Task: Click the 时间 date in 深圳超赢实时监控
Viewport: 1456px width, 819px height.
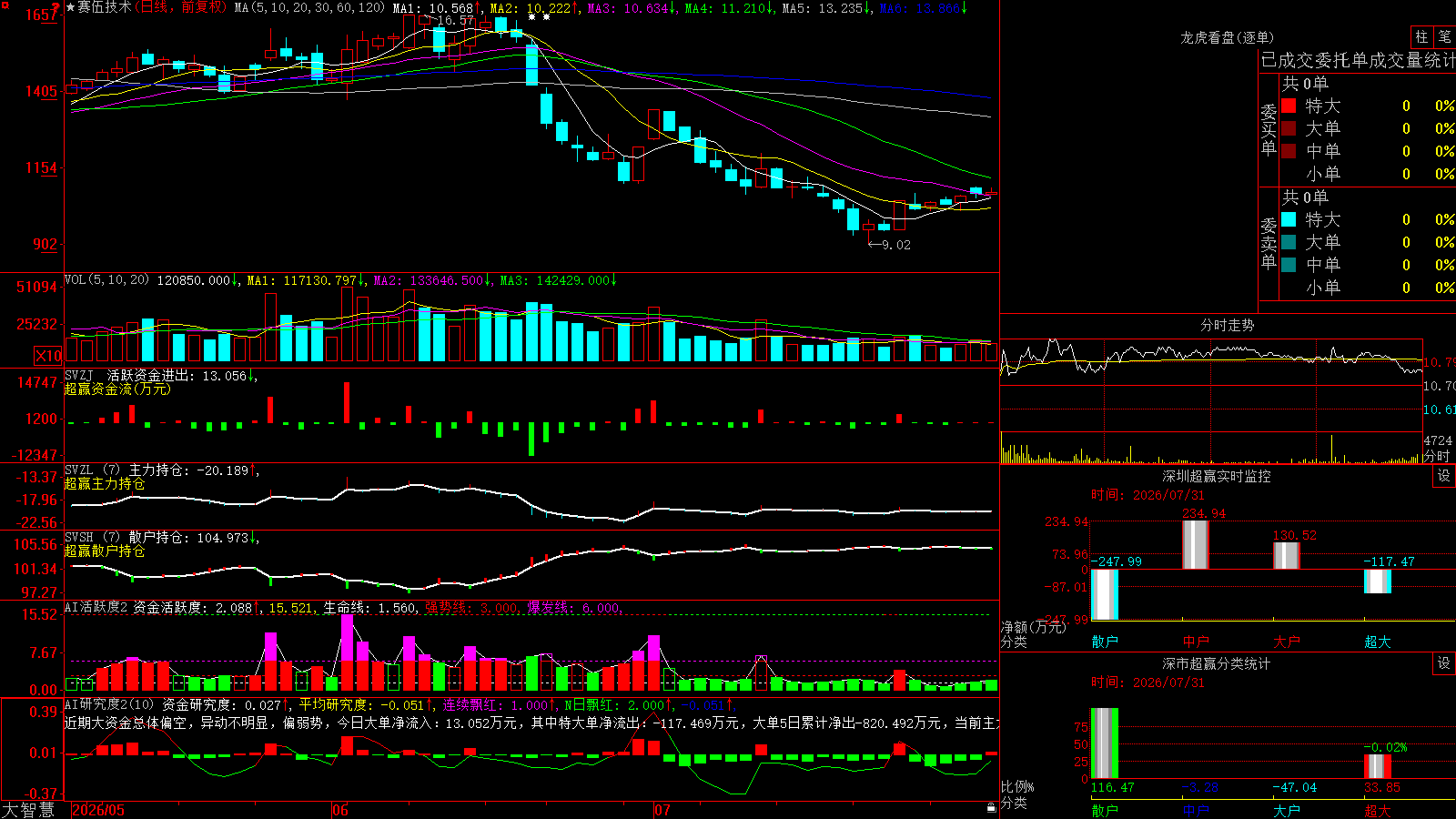Action: 1148,495
